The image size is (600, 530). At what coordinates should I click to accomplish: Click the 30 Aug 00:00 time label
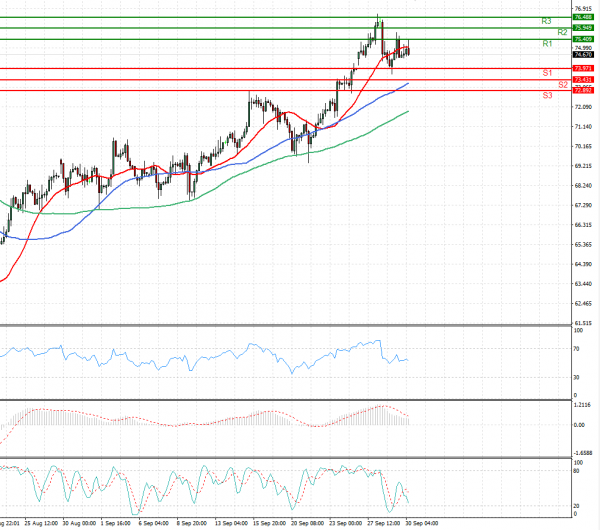point(80,523)
